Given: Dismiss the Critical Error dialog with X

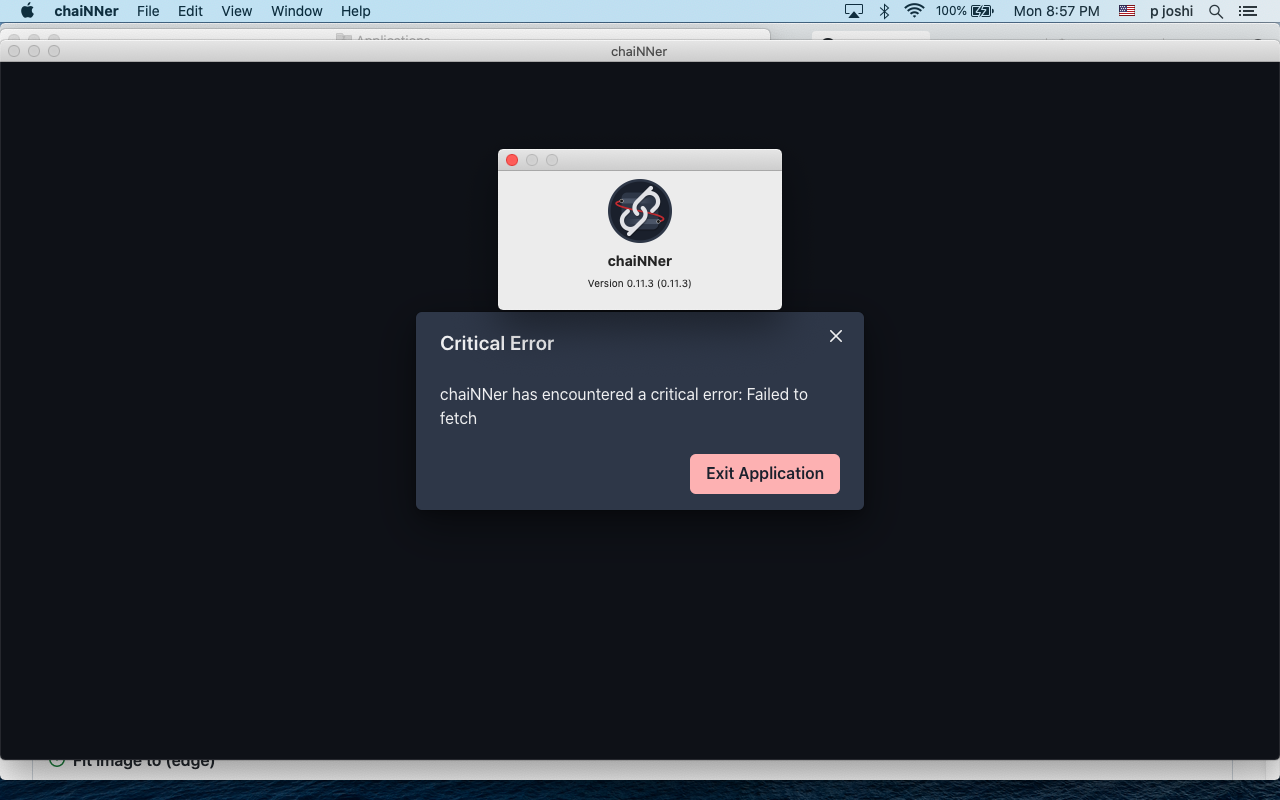Looking at the screenshot, I should (836, 336).
